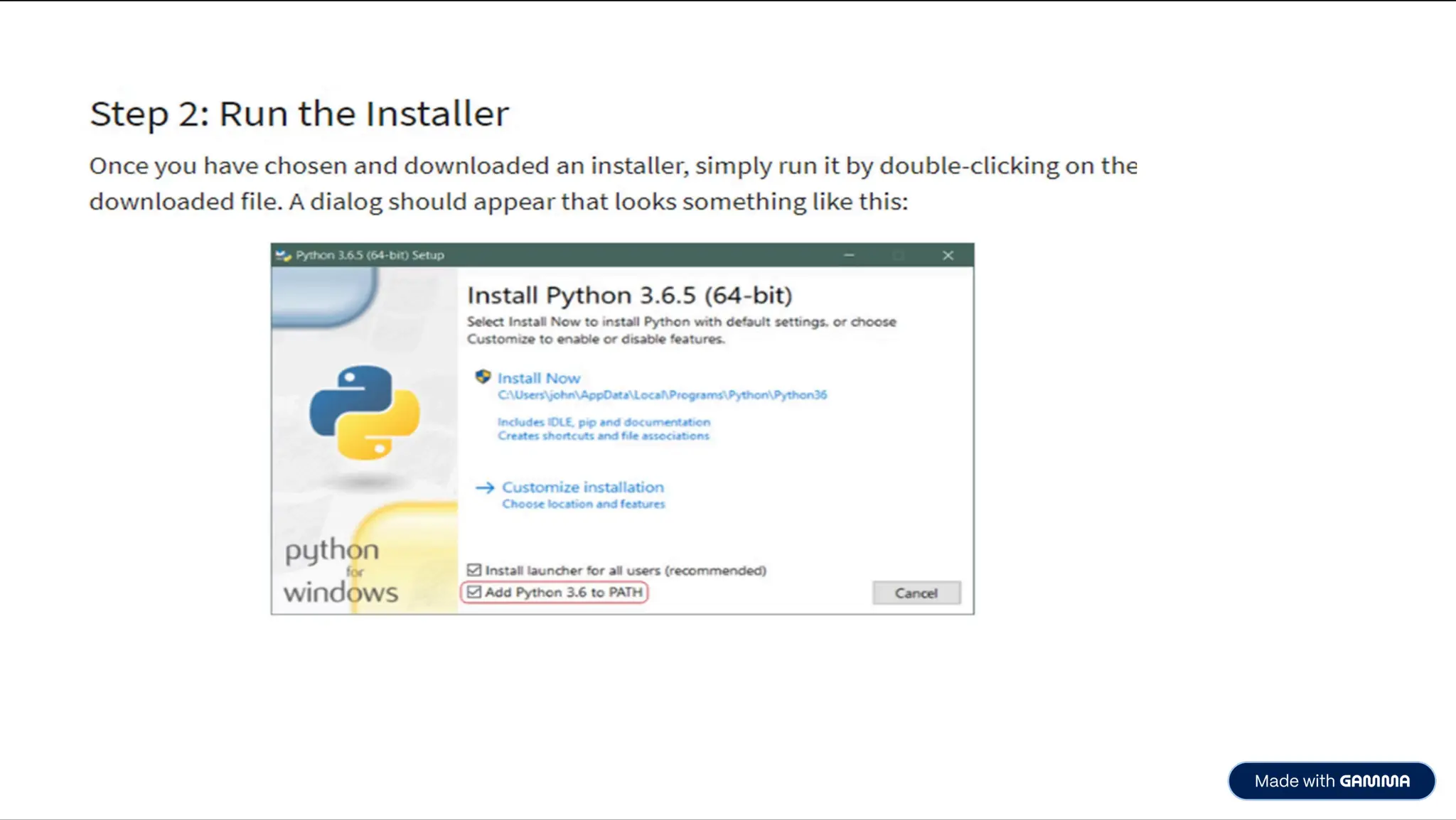The height and width of the screenshot is (820, 1456).
Task: Click the small Python icon in title bar
Action: click(284, 255)
